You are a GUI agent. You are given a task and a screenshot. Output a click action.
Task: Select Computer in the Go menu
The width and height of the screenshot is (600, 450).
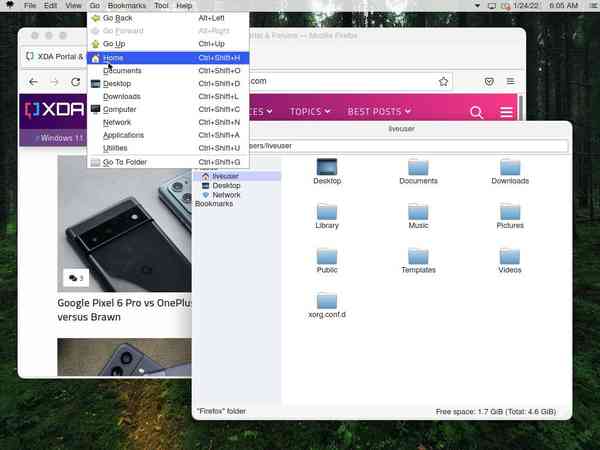tap(168, 109)
